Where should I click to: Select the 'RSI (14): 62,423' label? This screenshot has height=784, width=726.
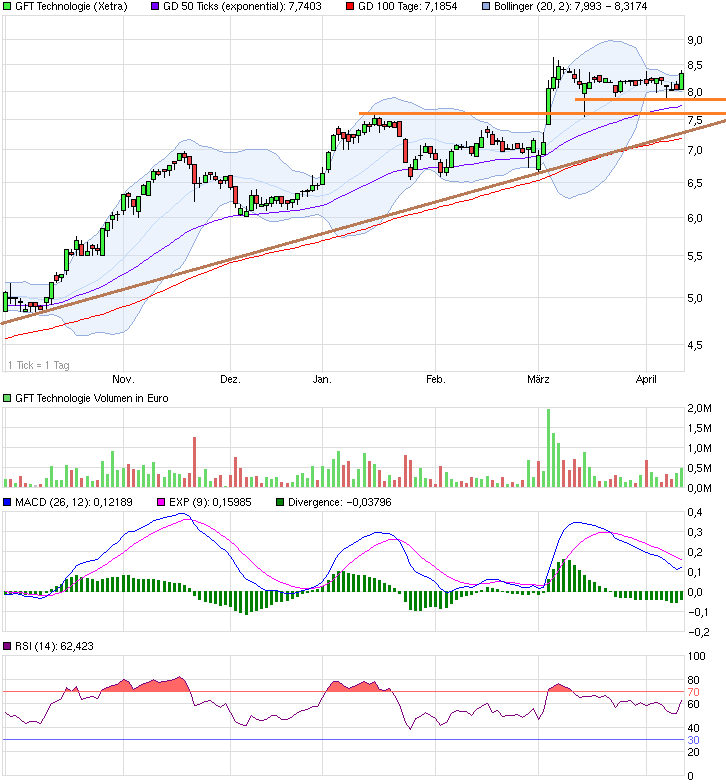[x=54, y=646]
